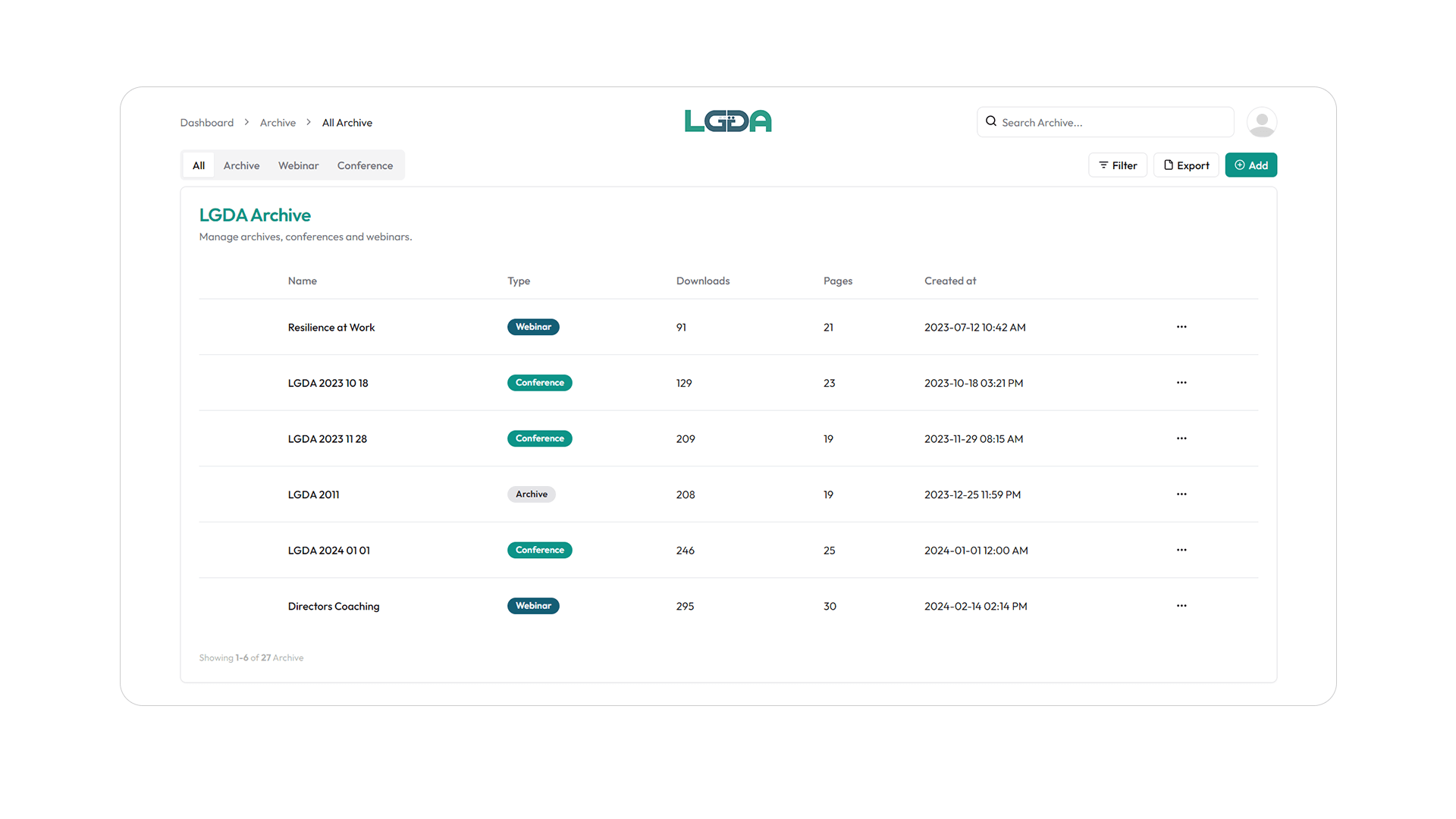1456x819 pixels.
Task: Click the Conference badge for LGDA 2023 11 28
Action: click(540, 438)
